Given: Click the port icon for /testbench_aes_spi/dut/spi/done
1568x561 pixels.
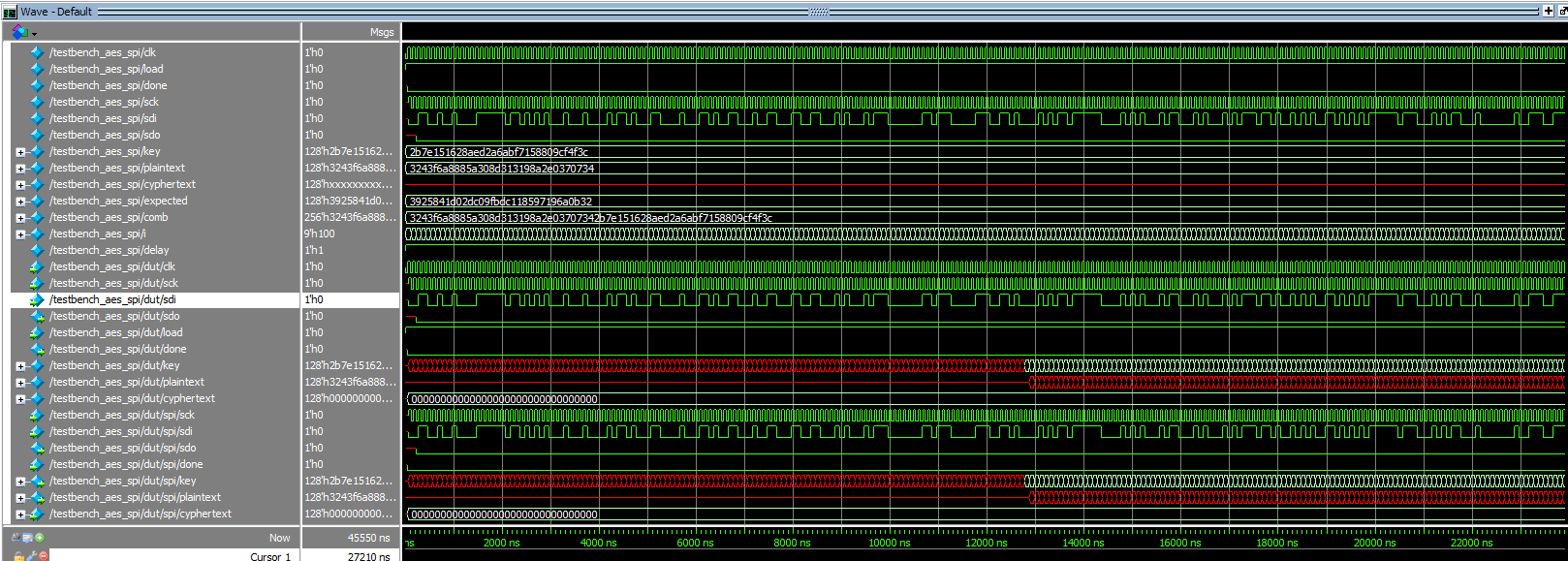Looking at the screenshot, I should (x=37, y=464).
